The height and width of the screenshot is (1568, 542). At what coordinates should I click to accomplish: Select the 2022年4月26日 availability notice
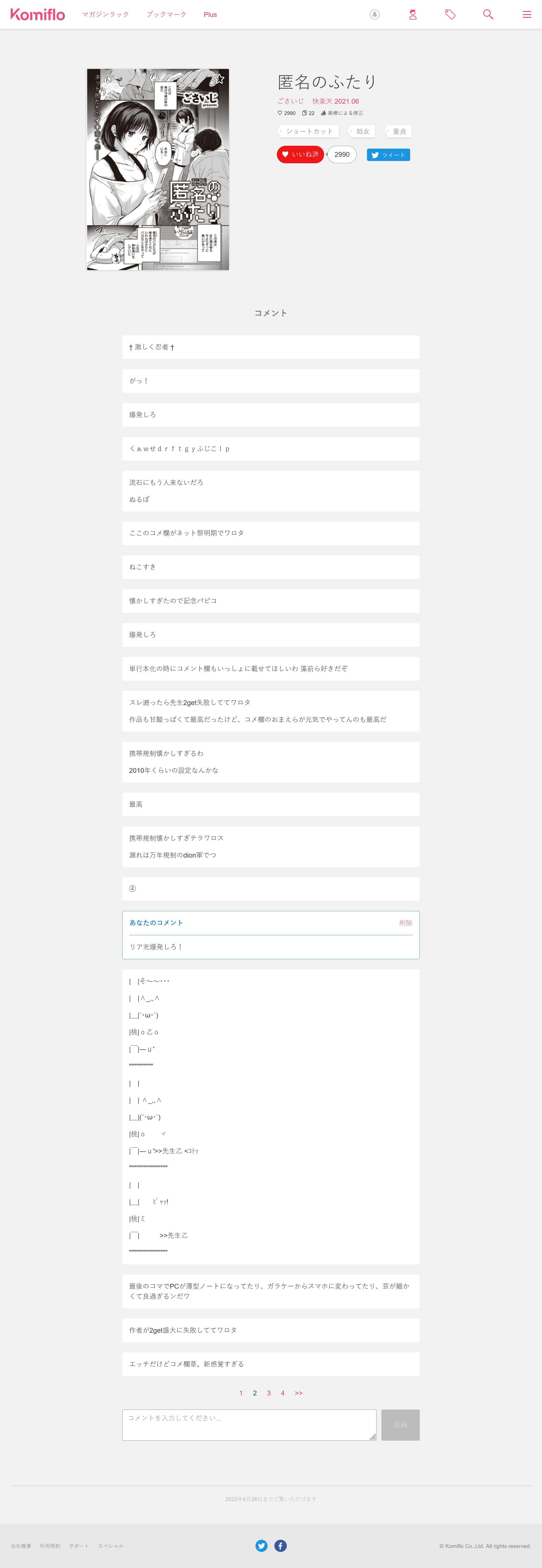tap(271, 1499)
